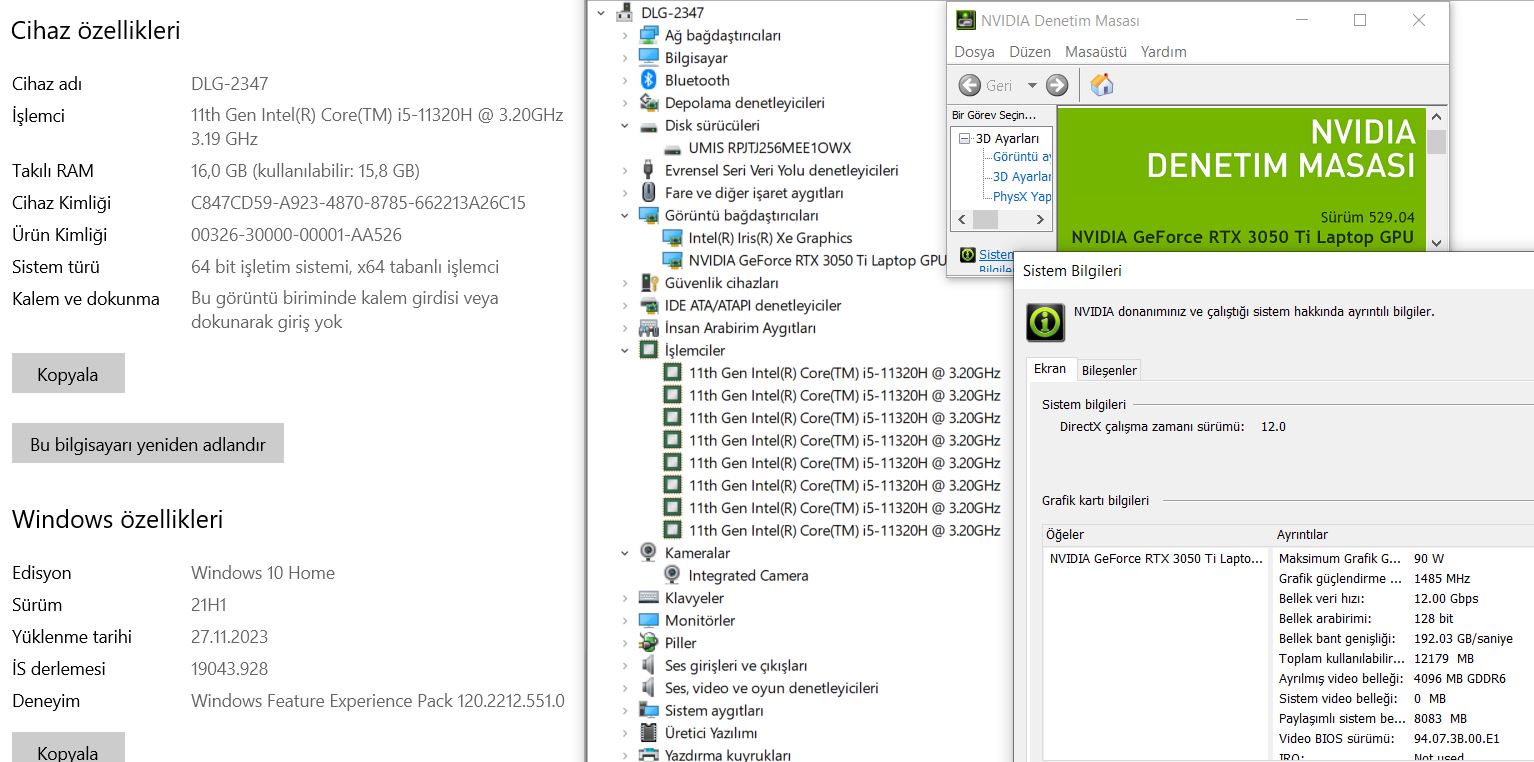Click the Sistem aygıtları icon
This screenshot has width=1534, height=762.
tap(649, 710)
